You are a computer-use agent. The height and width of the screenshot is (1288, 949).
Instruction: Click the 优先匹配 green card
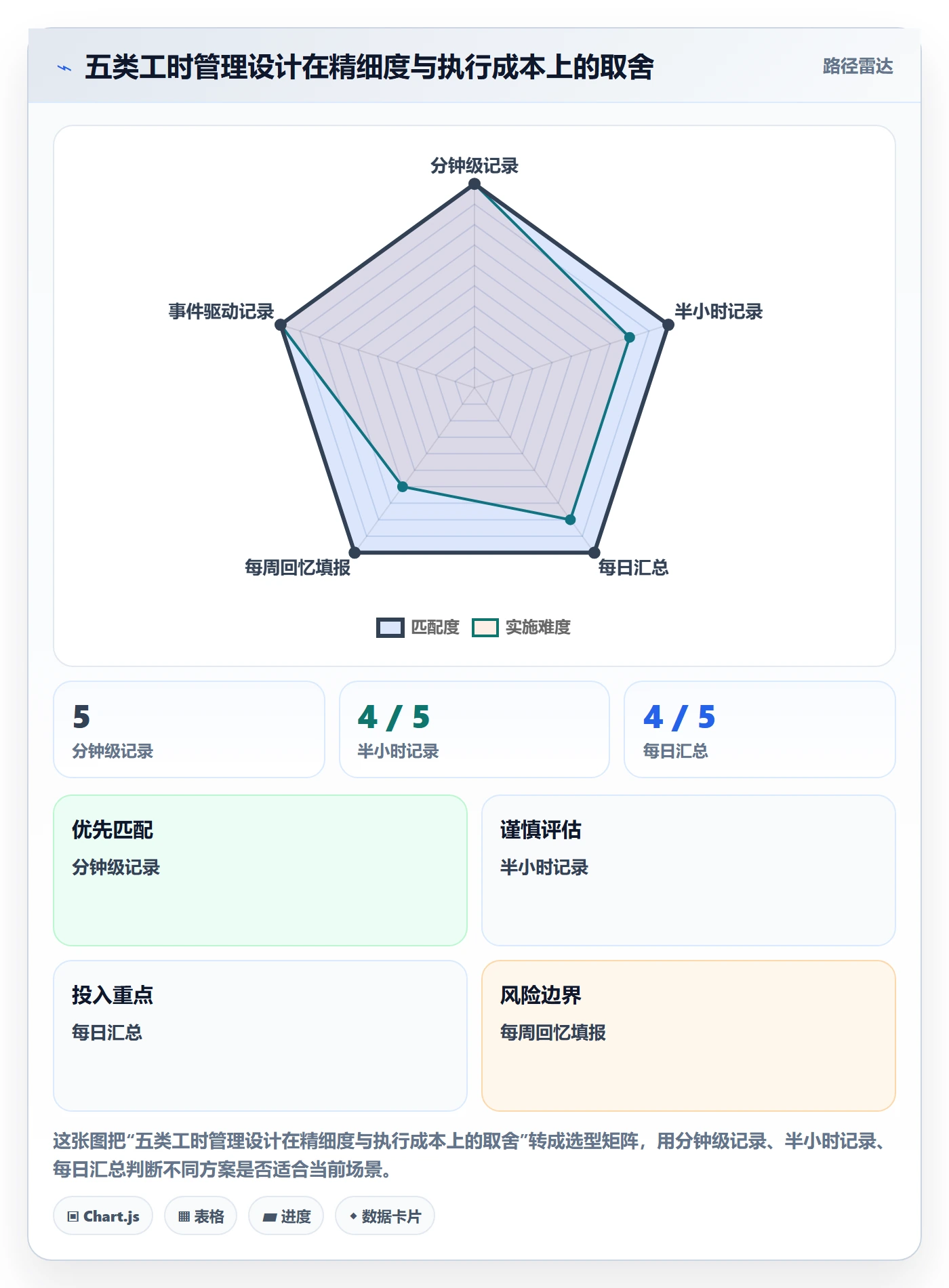point(260,870)
